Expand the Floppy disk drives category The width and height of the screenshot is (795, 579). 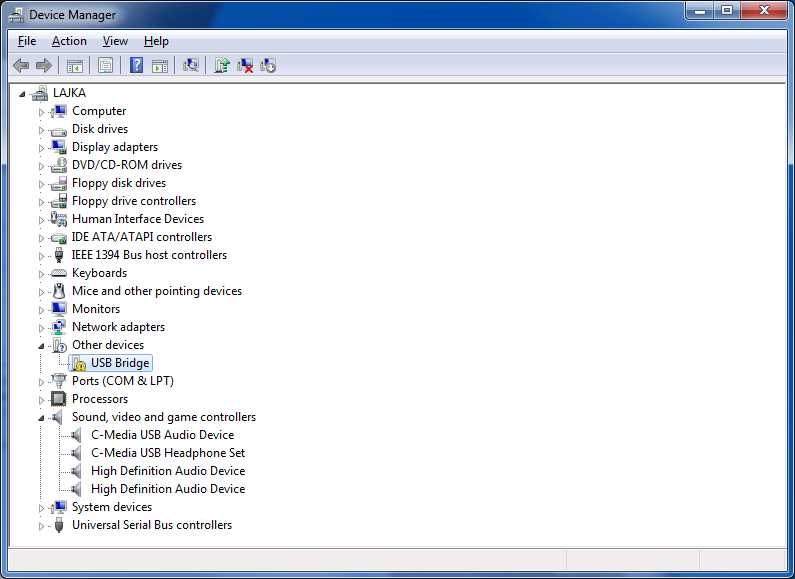42,184
